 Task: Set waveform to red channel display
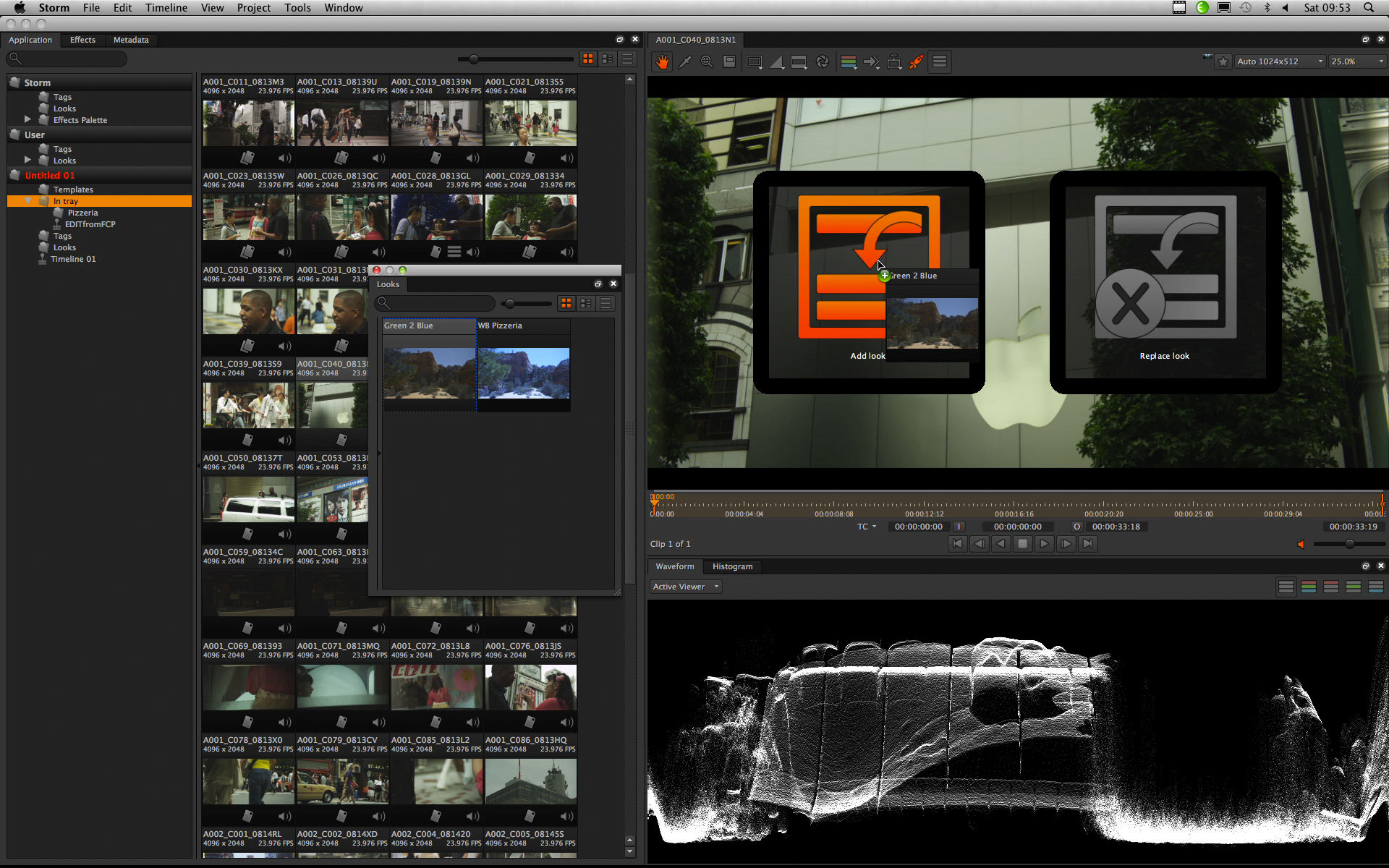pos(1330,587)
